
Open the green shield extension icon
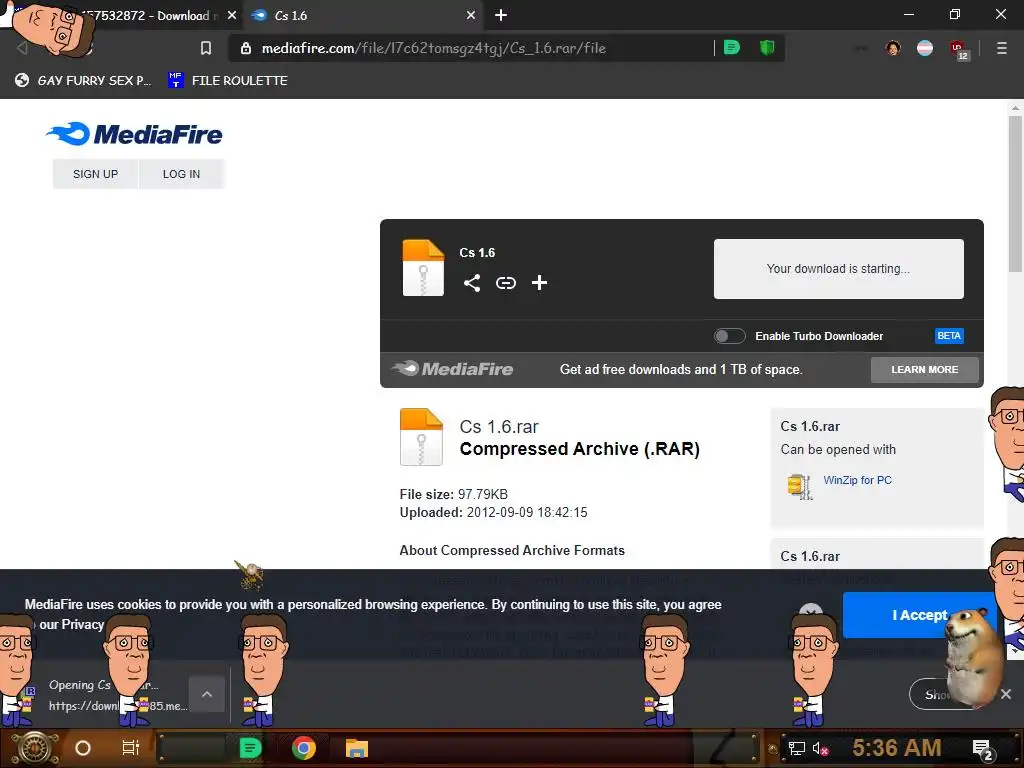[x=767, y=47]
